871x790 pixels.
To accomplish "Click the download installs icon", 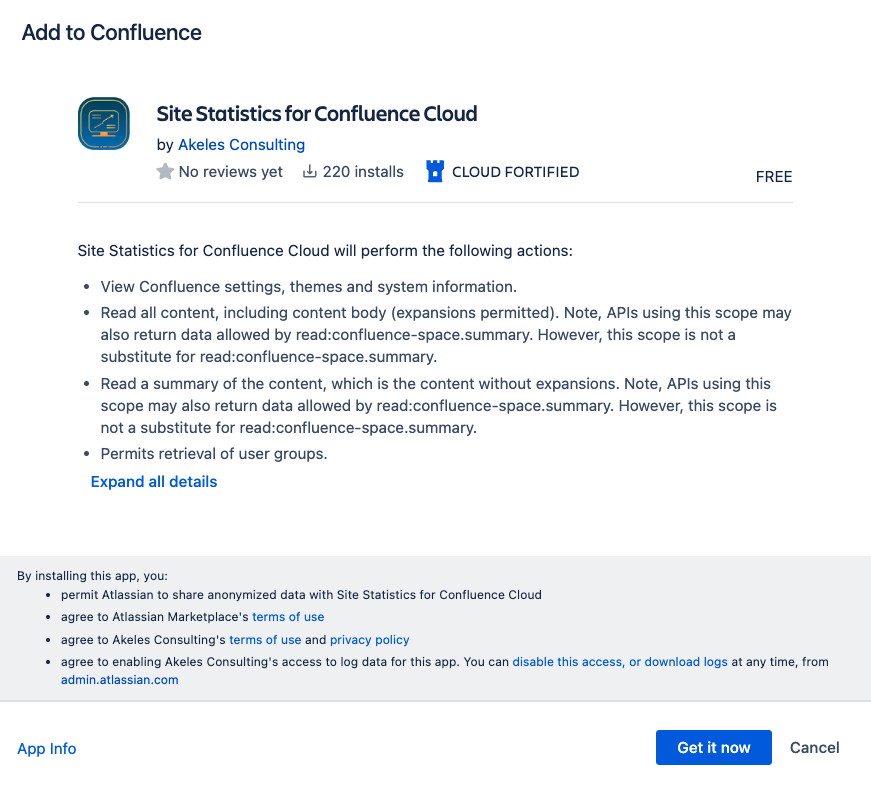I will (x=310, y=172).
